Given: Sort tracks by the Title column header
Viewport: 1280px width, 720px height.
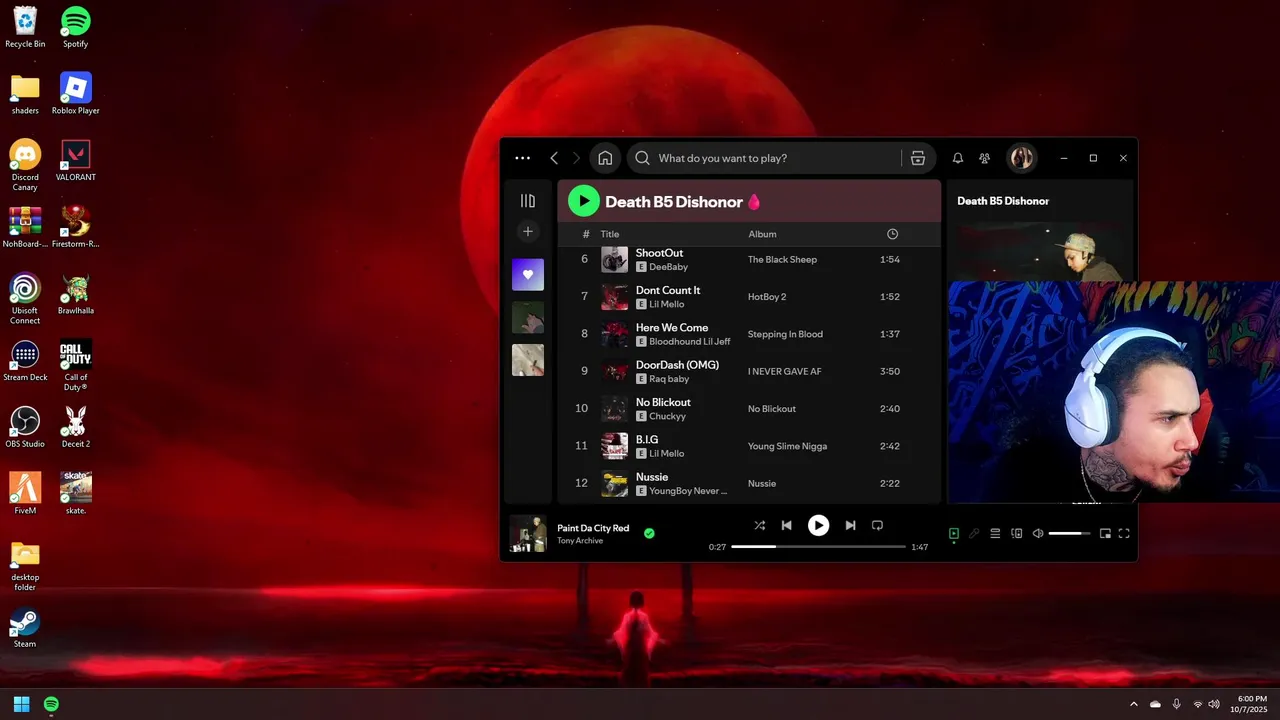Looking at the screenshot, I should (x=610, y=234).
